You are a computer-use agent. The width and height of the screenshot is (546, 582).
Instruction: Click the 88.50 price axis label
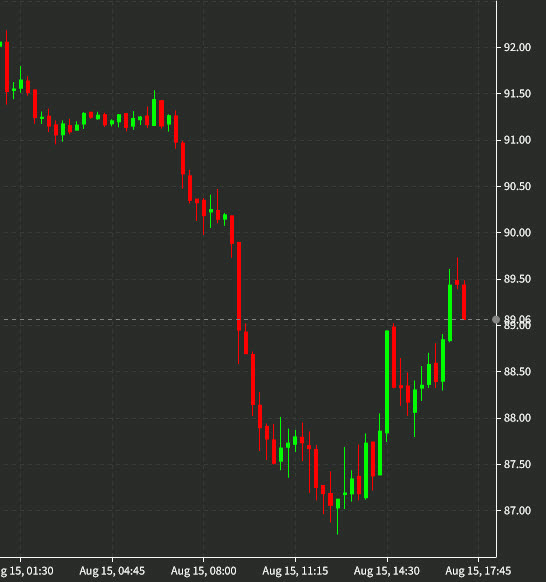517,372
